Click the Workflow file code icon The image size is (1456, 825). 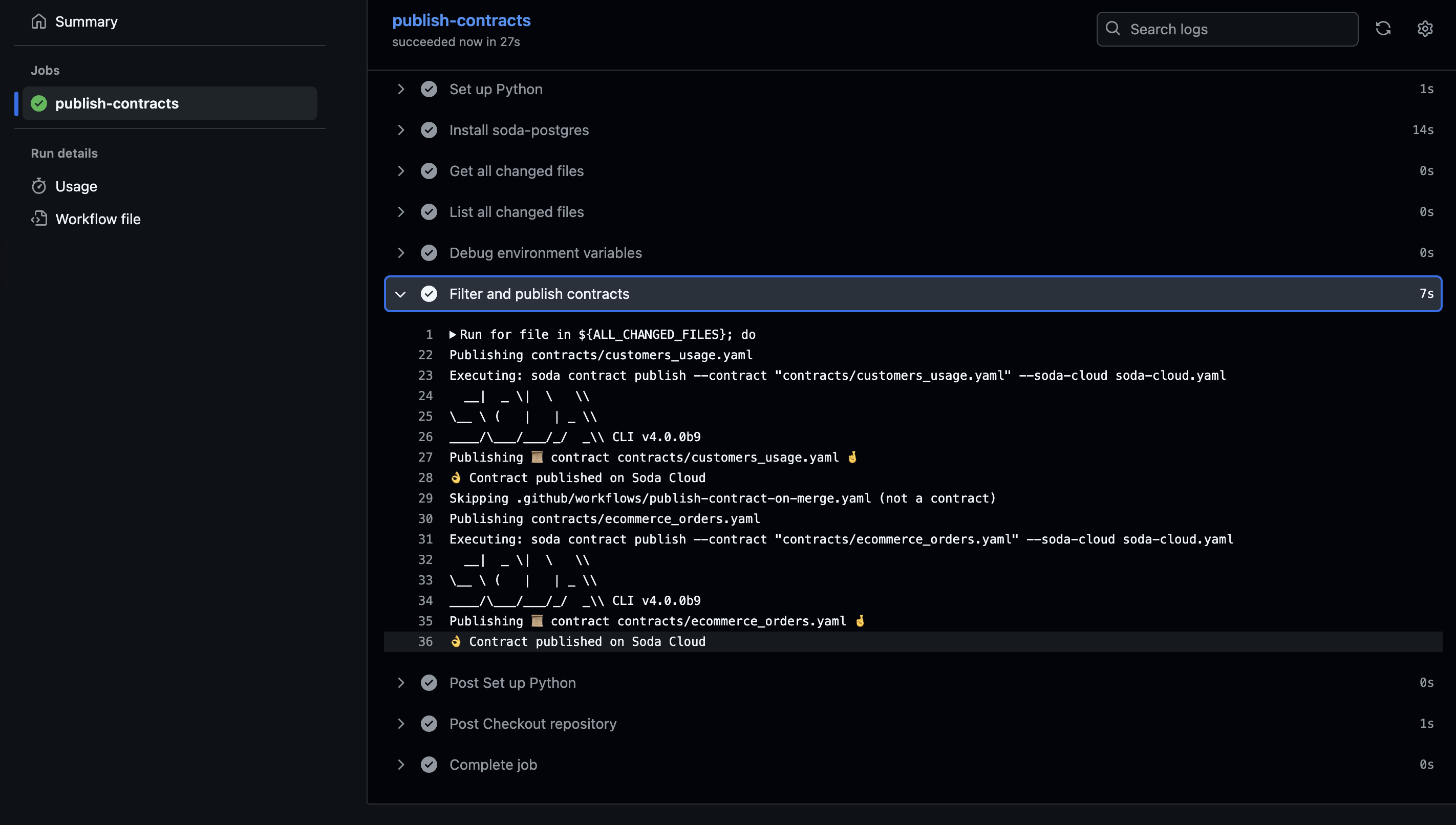point(38,219)
